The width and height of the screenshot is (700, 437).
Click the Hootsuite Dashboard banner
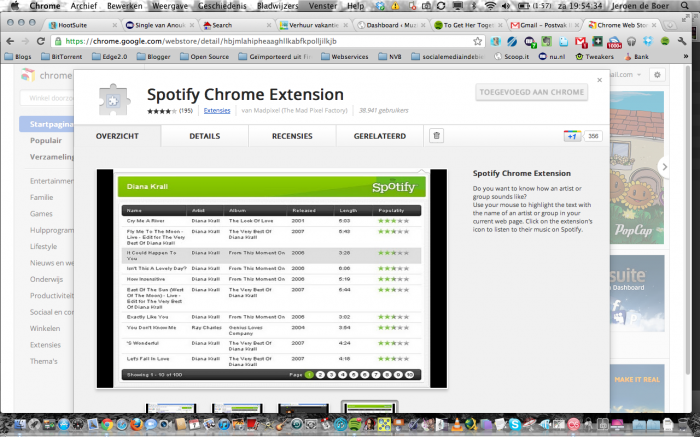tap(637, 293)
